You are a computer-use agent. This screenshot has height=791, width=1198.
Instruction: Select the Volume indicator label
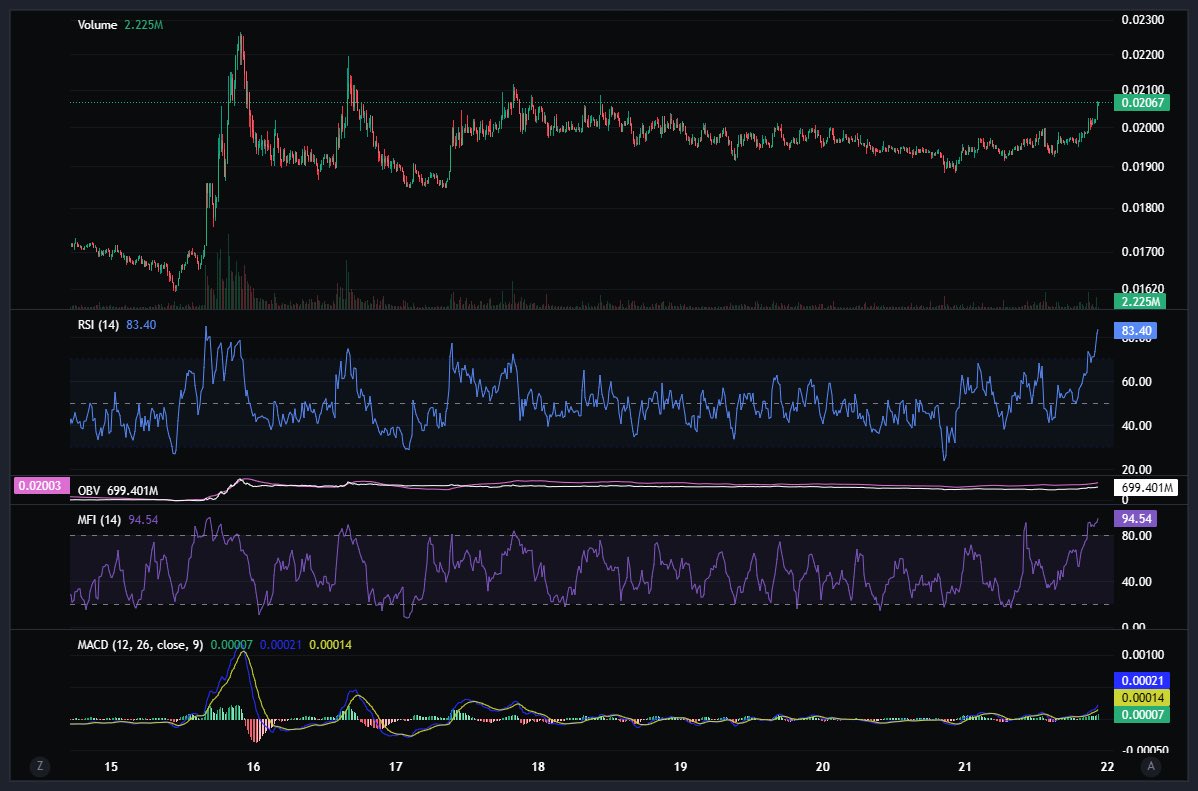(97, 24)
